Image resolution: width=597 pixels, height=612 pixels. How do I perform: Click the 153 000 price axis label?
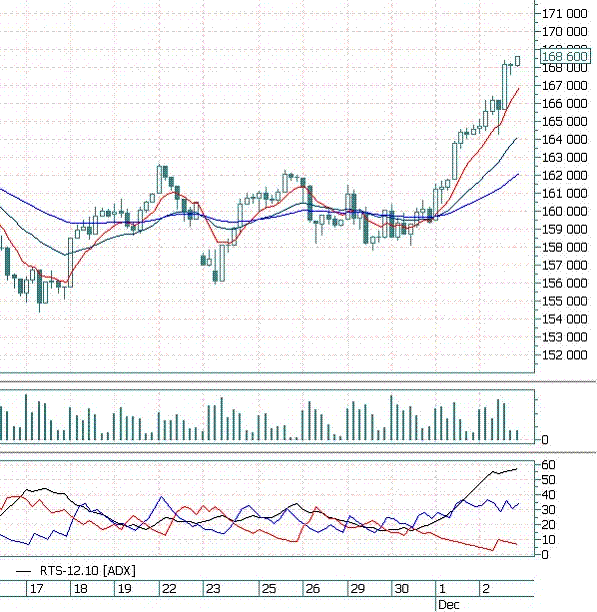(x=565, y=337)
